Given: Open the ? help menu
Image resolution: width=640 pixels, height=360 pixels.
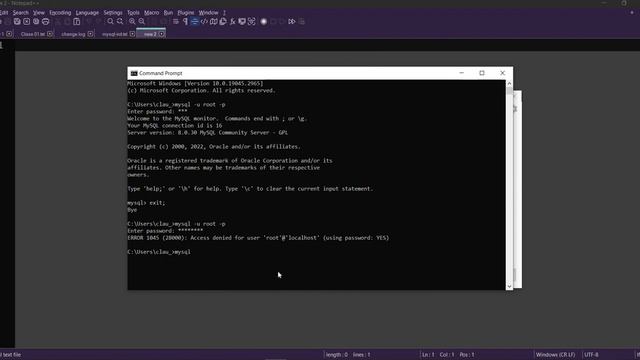Looking at the screenshot, I should [x=224, y=13].
